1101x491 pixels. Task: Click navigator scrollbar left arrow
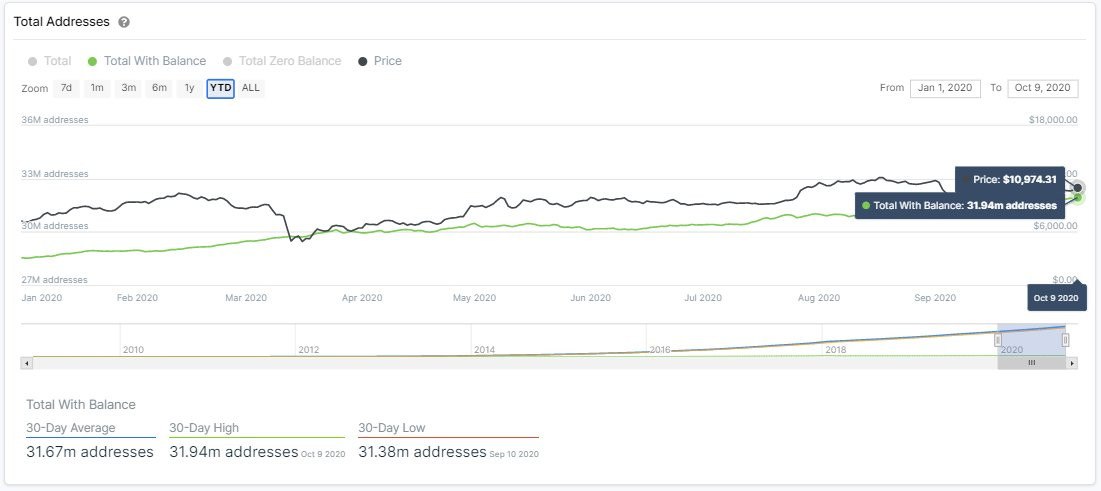pyautogui.click(x=28, y=363)
